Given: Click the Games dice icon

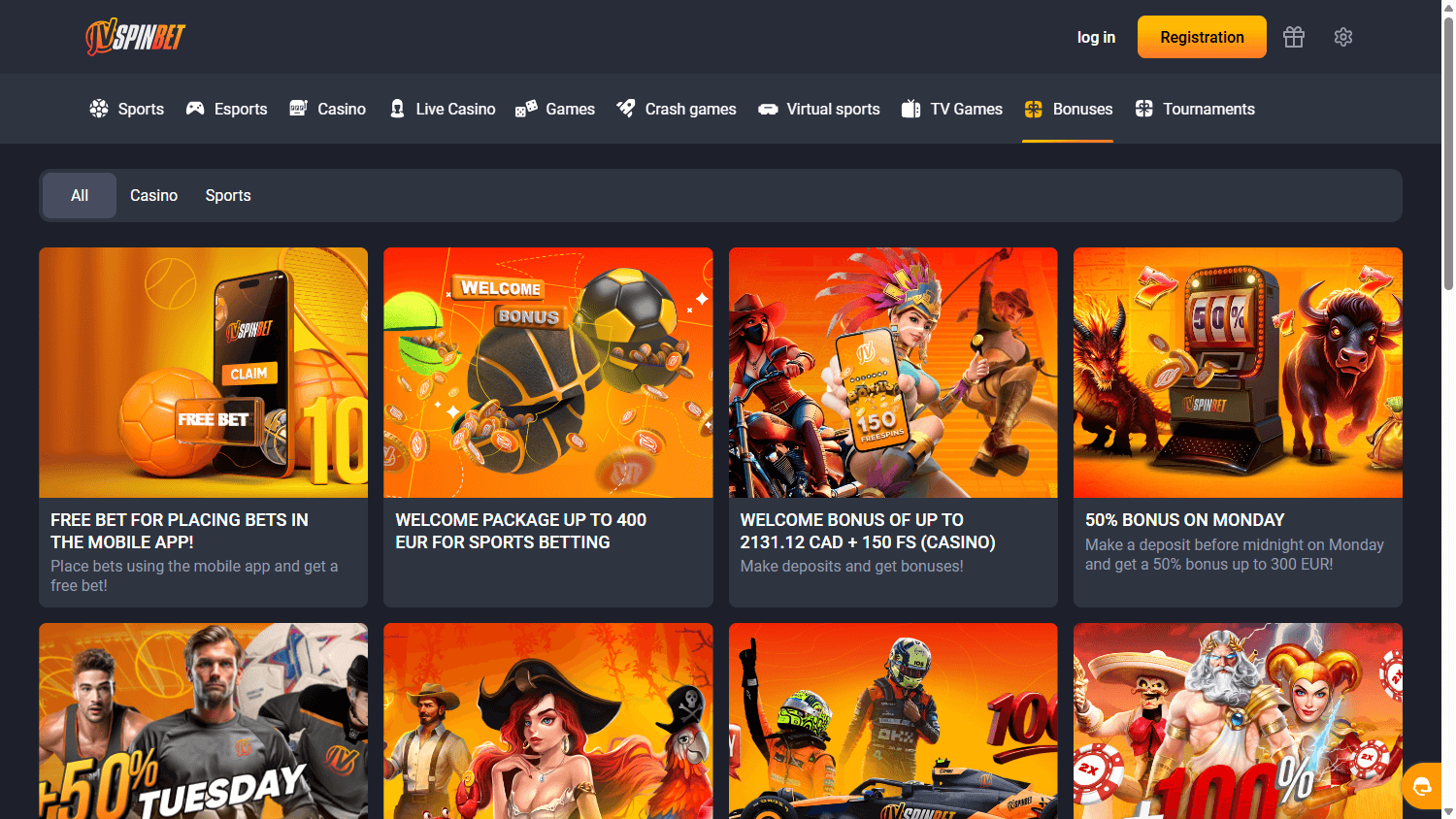Looking at the screenshot, I should click(526, 109).
